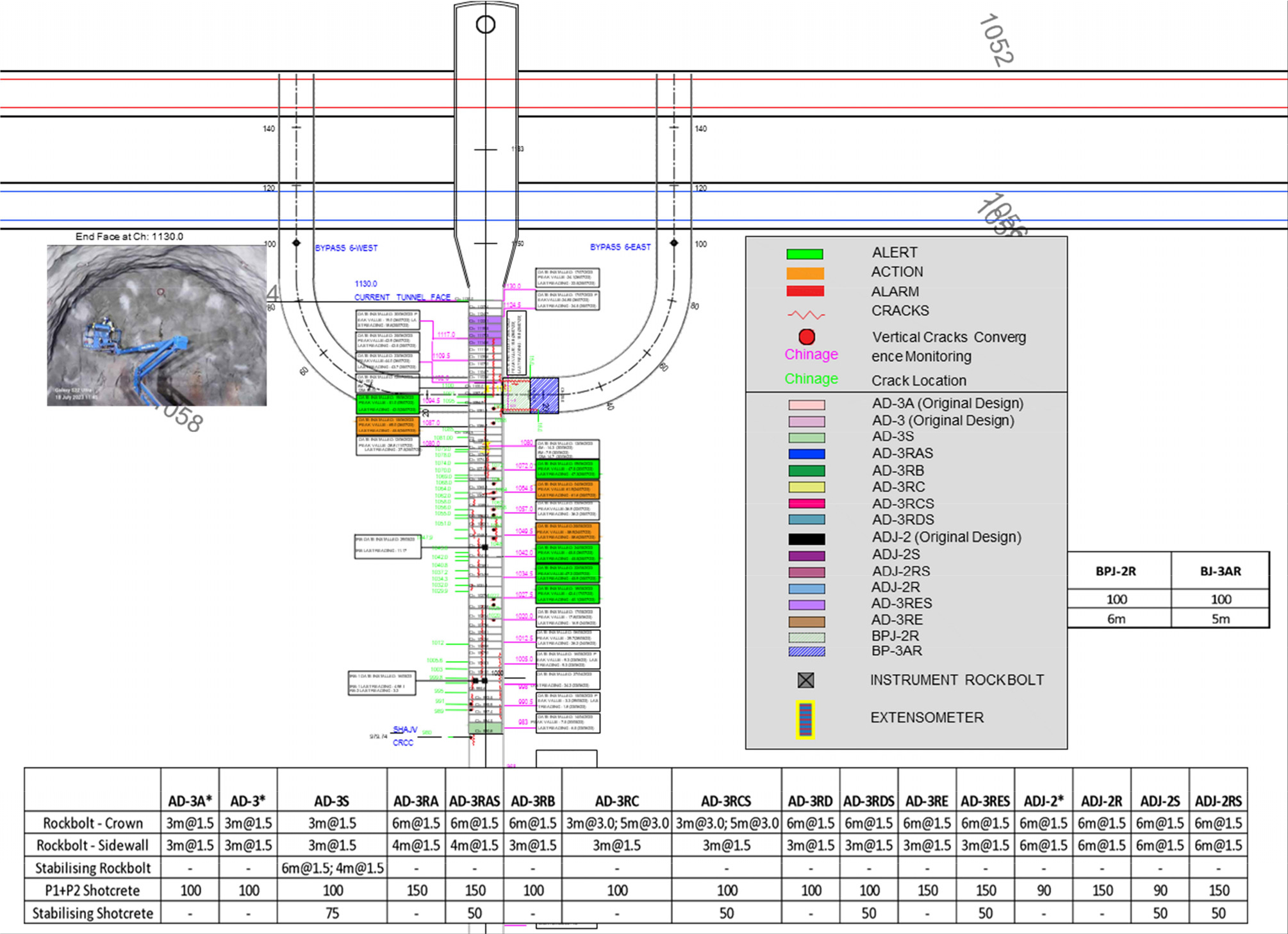Click the diamond marker beside Bypass 6-West label
The width and height of the screenshot is (1288, 934).
click(296, 243)
